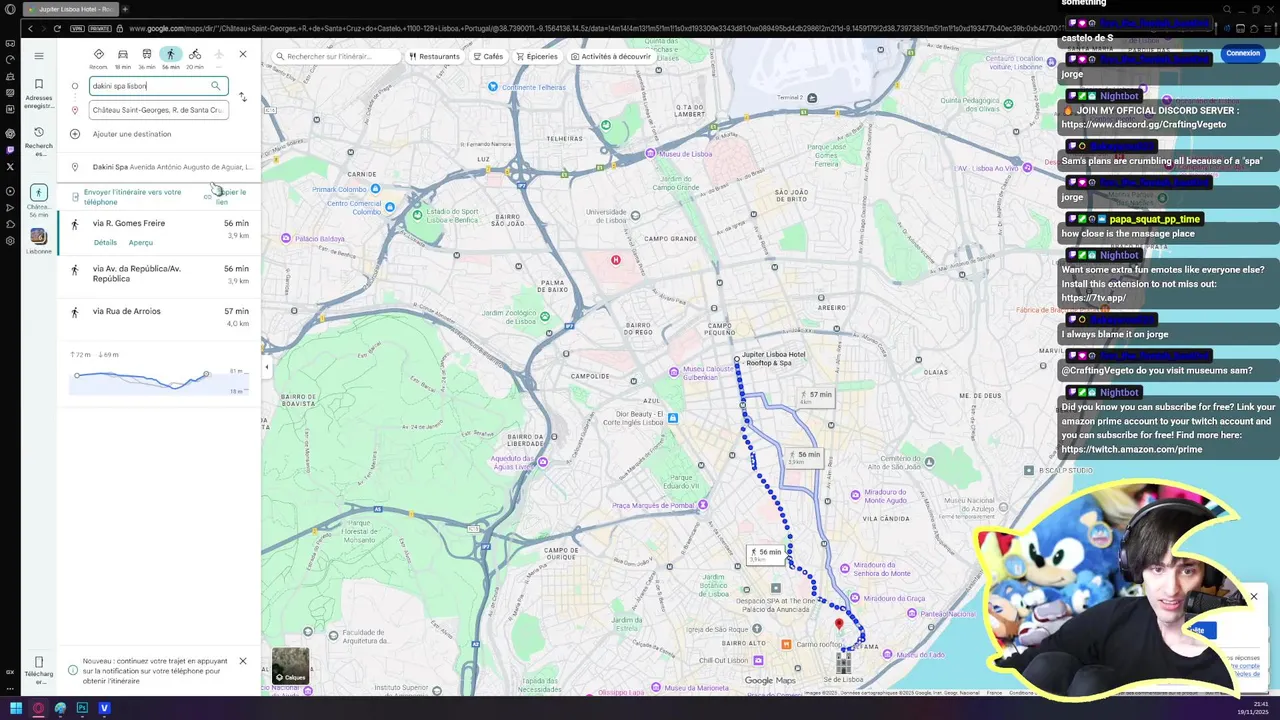Reload the page in the browser
The height and width of the screenshot is (720, 1280).
59,28
